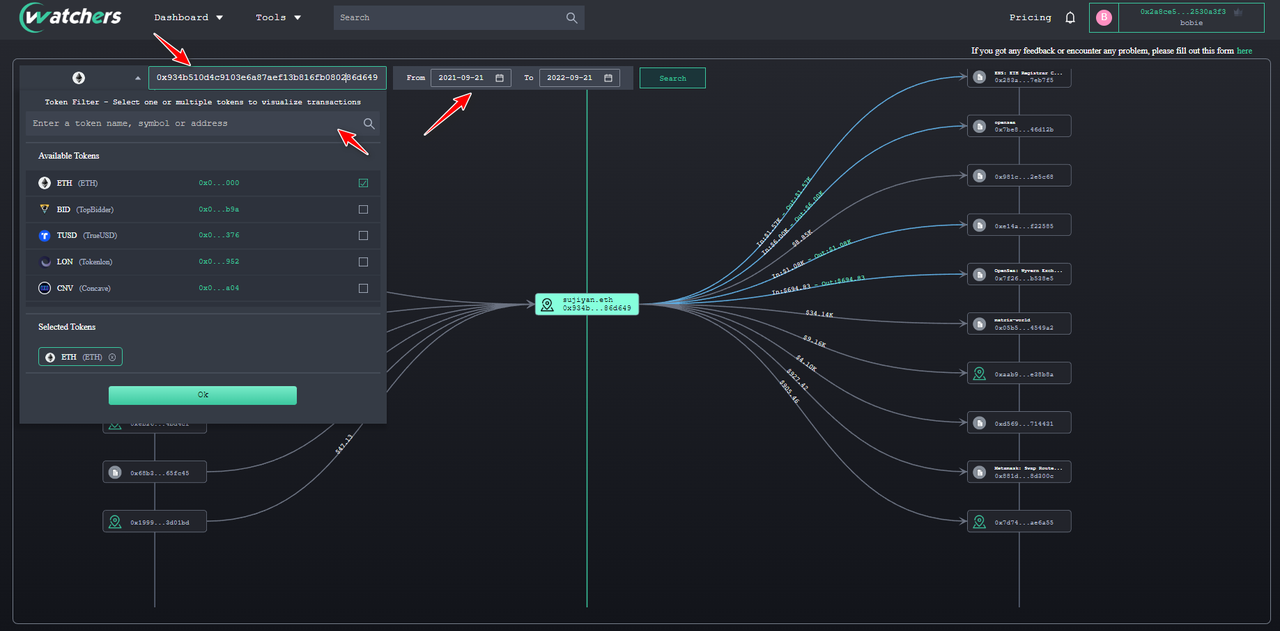The width and height of the screenshot is (1280, 631).
Task: Tick the CNV Concave checkbox
Action: (363, 288)
